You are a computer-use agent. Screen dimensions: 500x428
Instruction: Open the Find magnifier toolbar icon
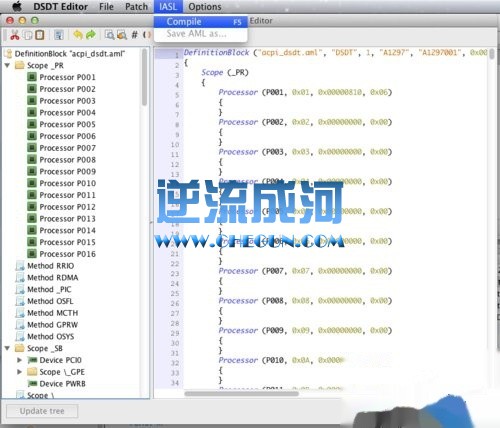(109, 35)
